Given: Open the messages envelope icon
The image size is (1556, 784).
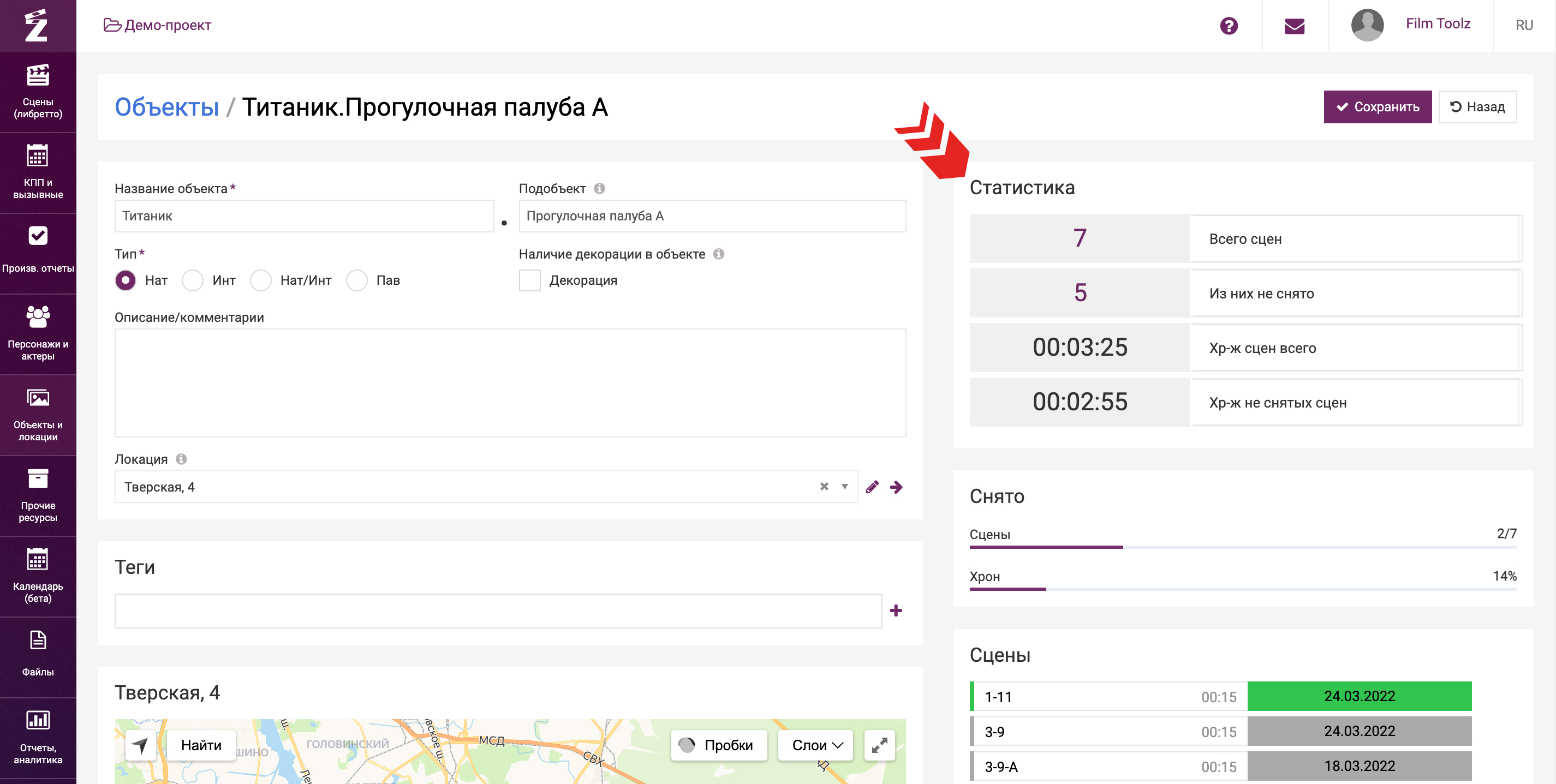Looking at the screenshot, I should 1294,25.
